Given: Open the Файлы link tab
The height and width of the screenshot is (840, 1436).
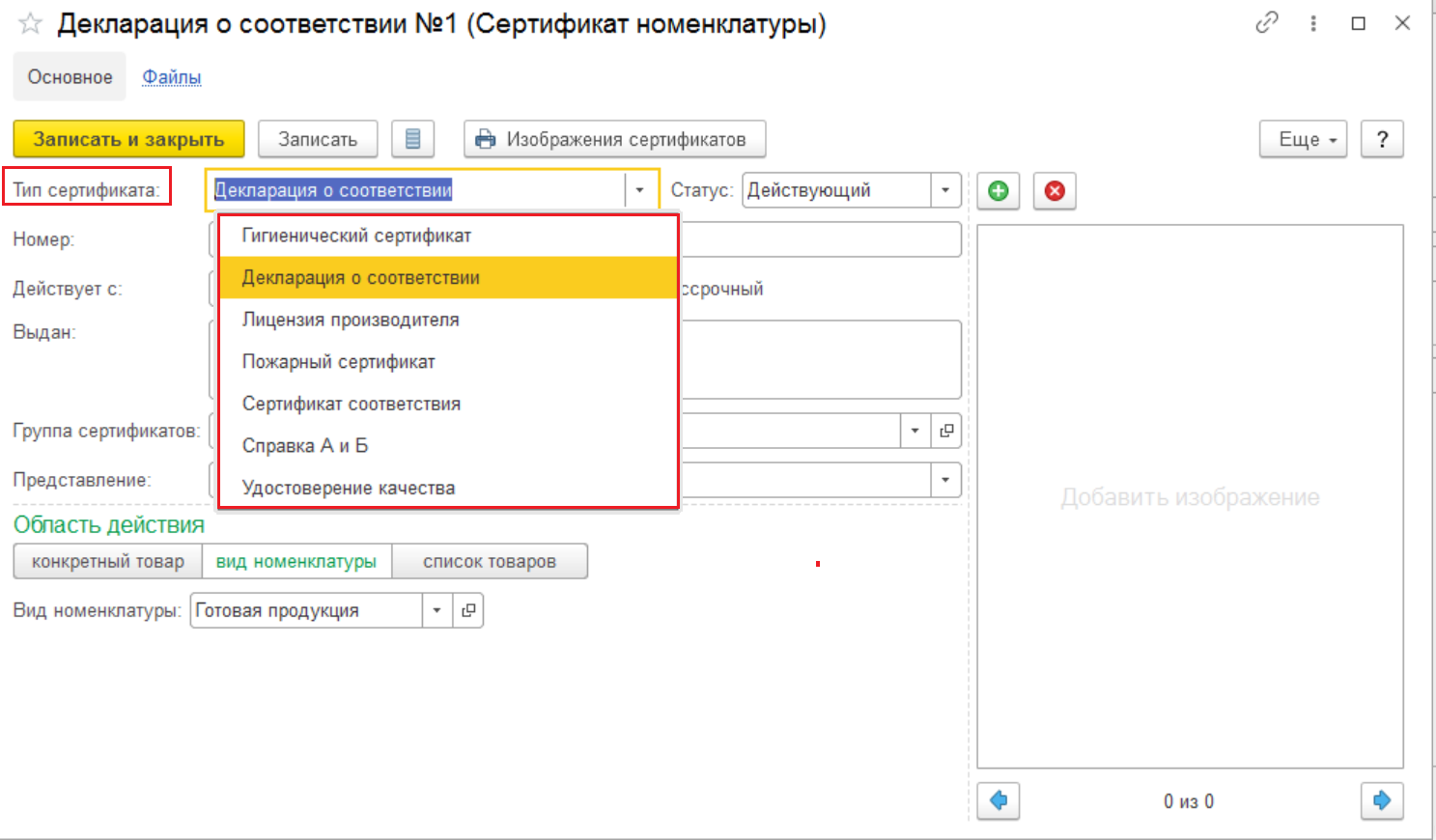Looking at the screenshot, I should 172,77.
